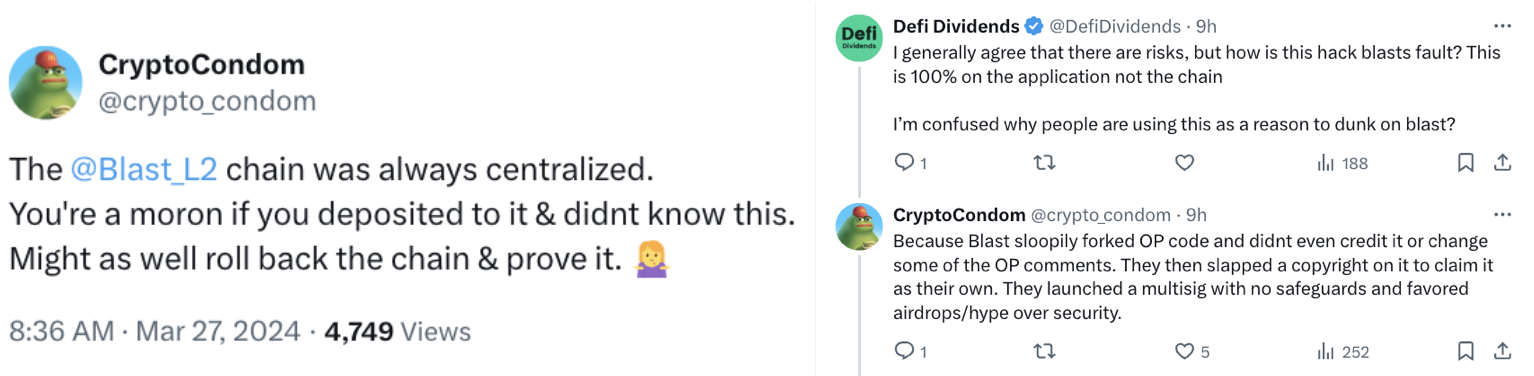
Task: Reply to CryptoCondom's forked OP code reply
Action: click(910, 351)
